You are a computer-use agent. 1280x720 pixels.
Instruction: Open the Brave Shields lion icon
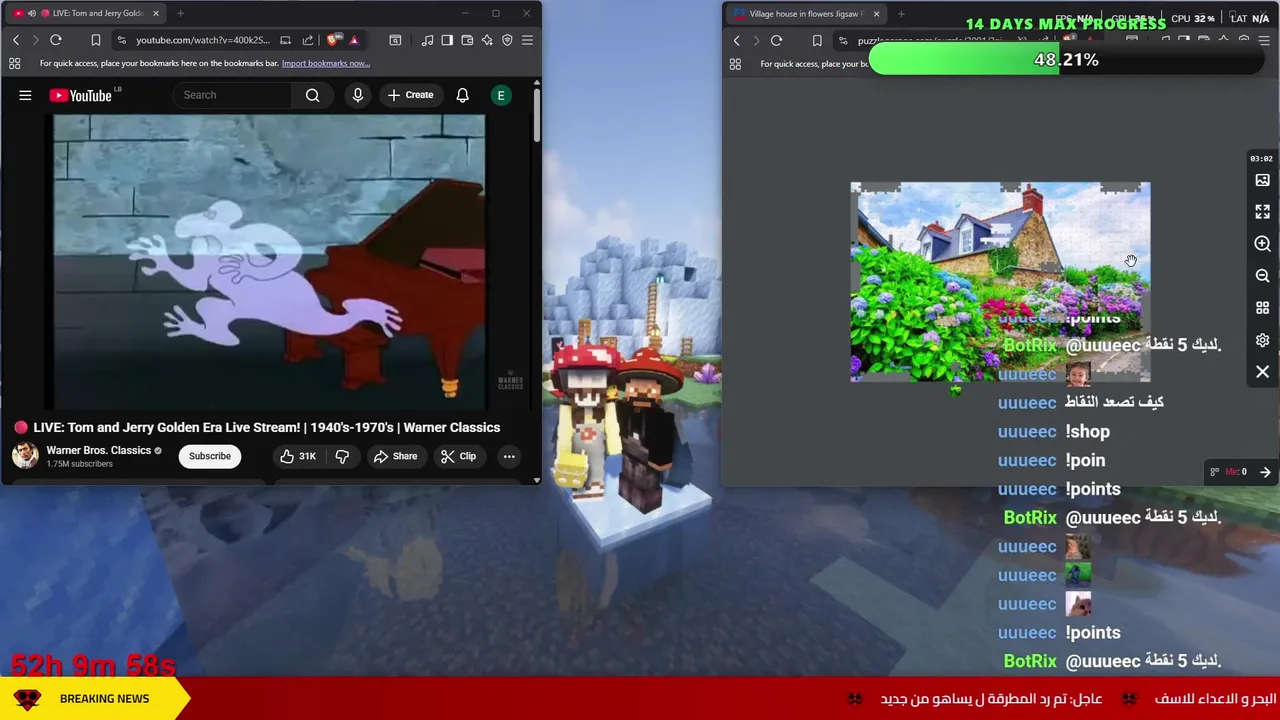[333, 40]
